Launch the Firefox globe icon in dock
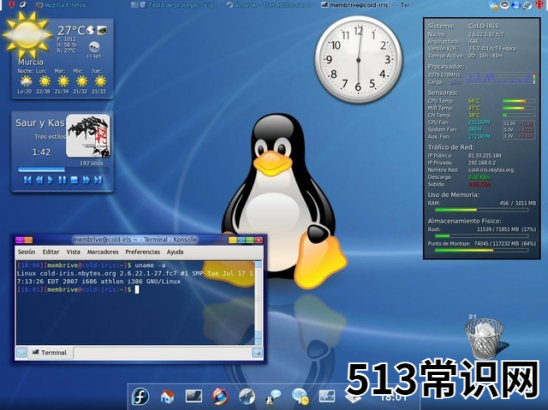 point(220,396)
